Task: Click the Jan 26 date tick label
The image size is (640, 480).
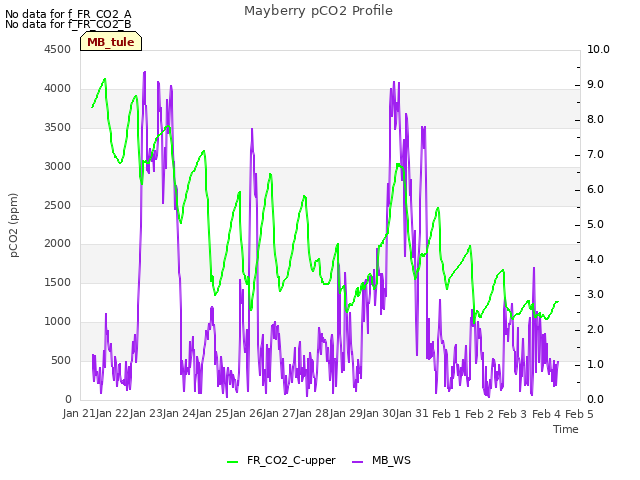Action: pos(247,413)
